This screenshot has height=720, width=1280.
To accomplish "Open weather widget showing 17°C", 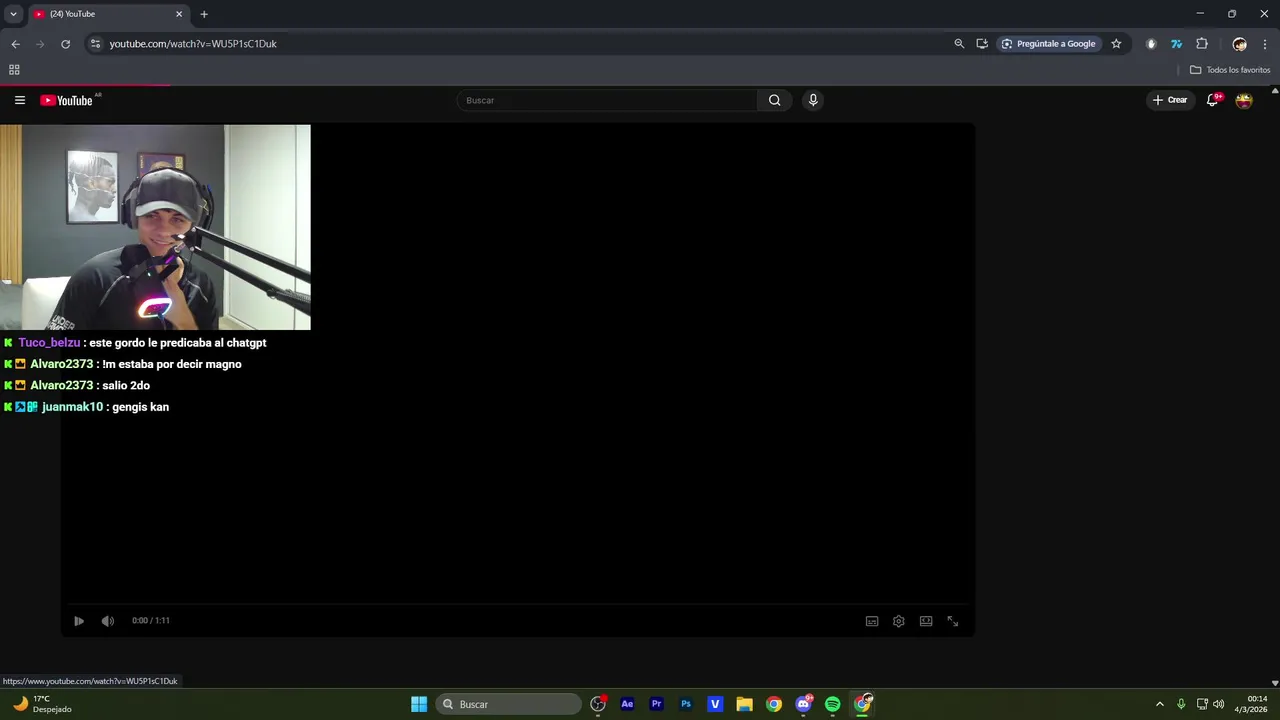I will pos(42,704).
